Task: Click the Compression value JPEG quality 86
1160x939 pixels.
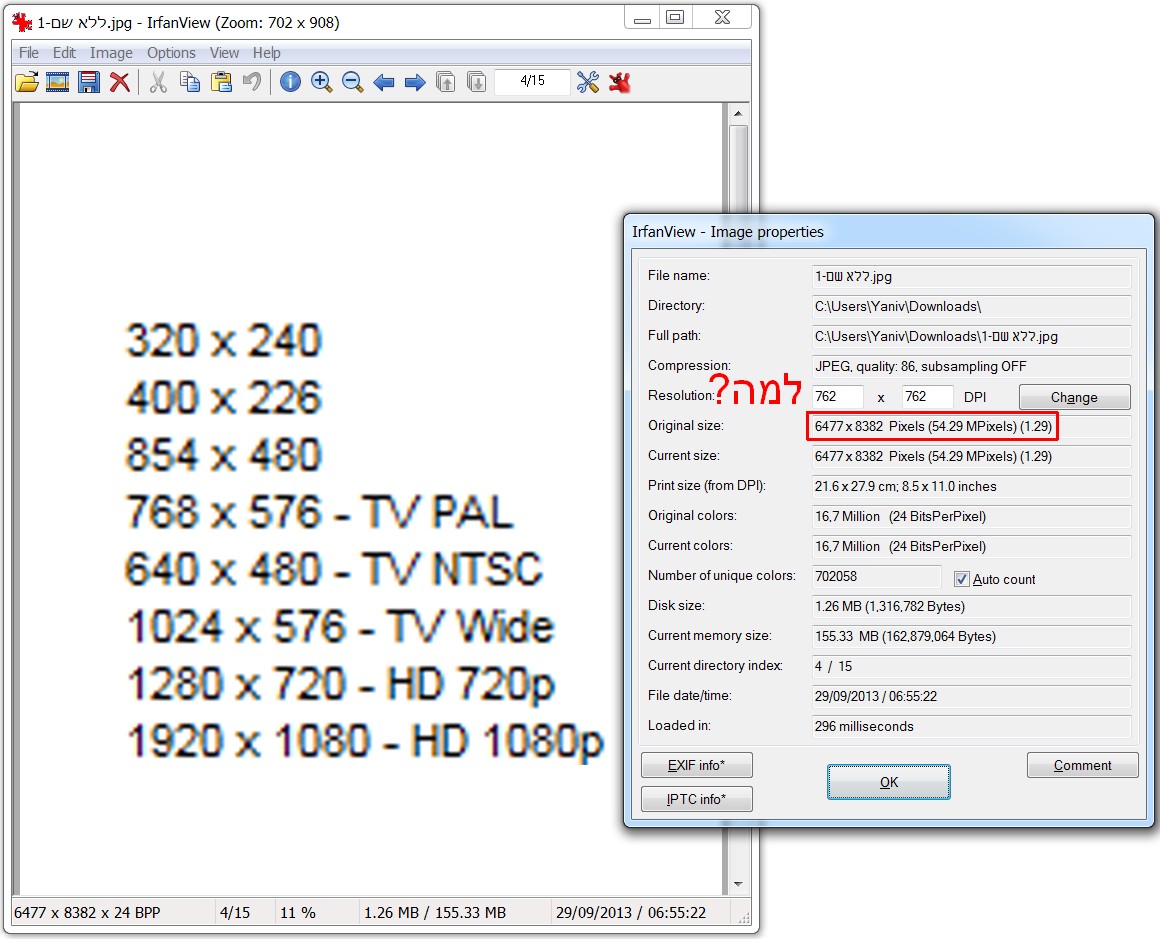Action: [971, 366]
